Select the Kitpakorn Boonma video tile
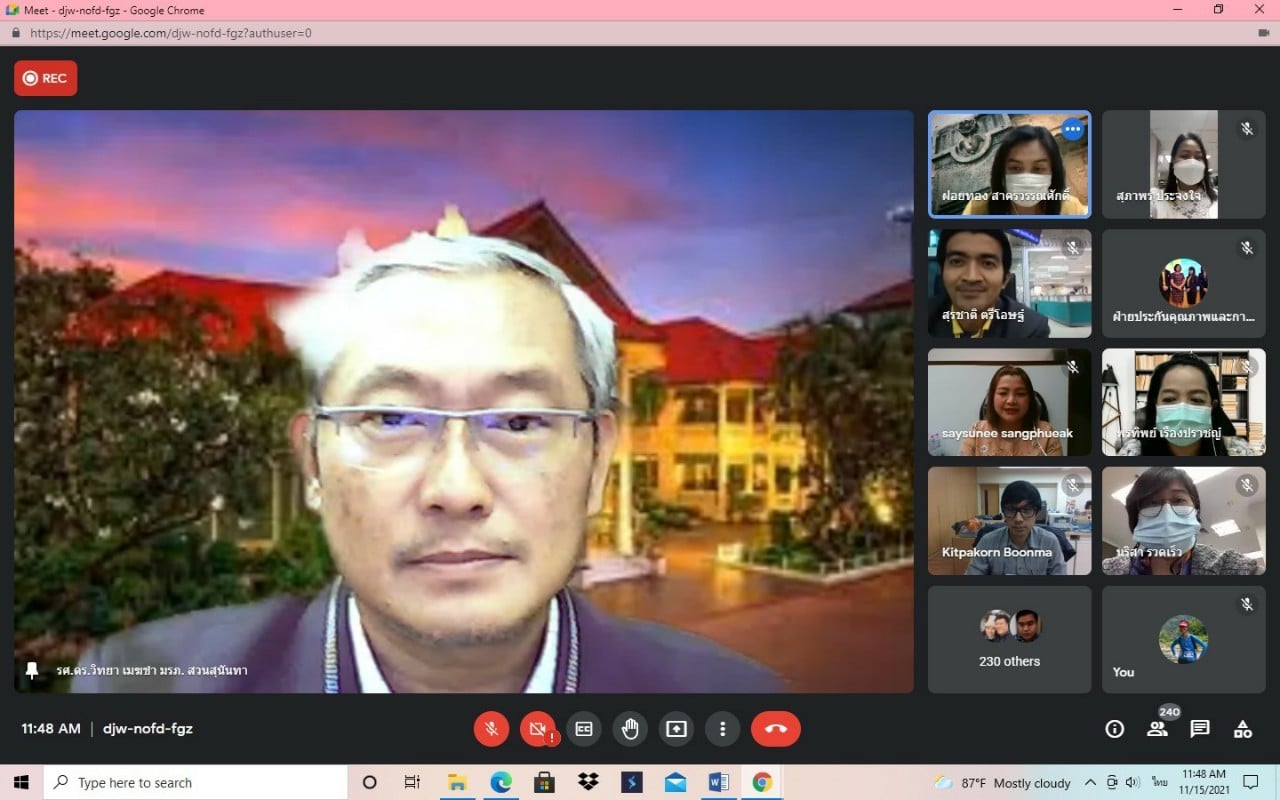This screenshot has width=1280, height=800. pyautogui.click(x=1009, y=520)
